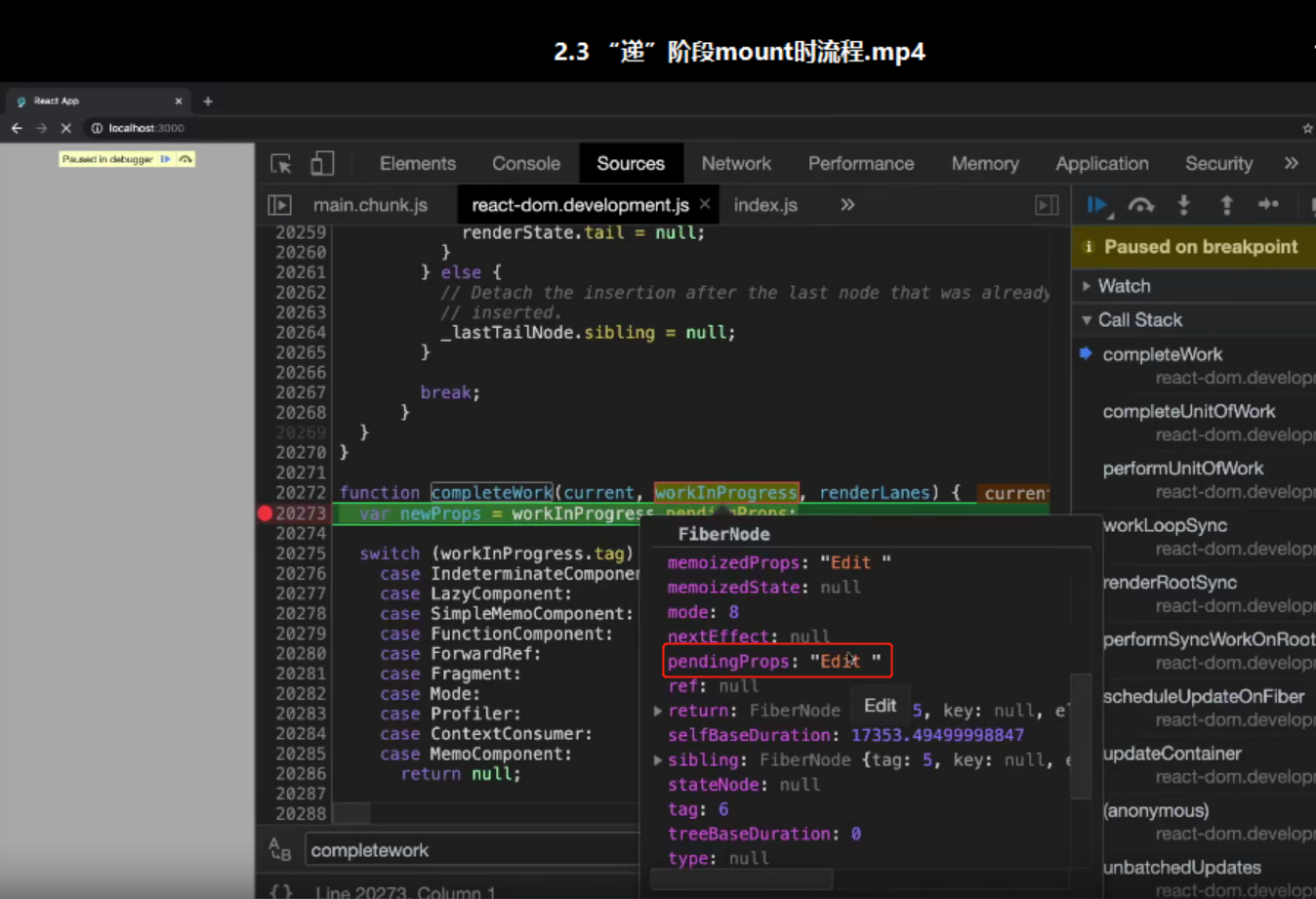
Task: Bookmark this page with star icon
Action: point(1307,128)
